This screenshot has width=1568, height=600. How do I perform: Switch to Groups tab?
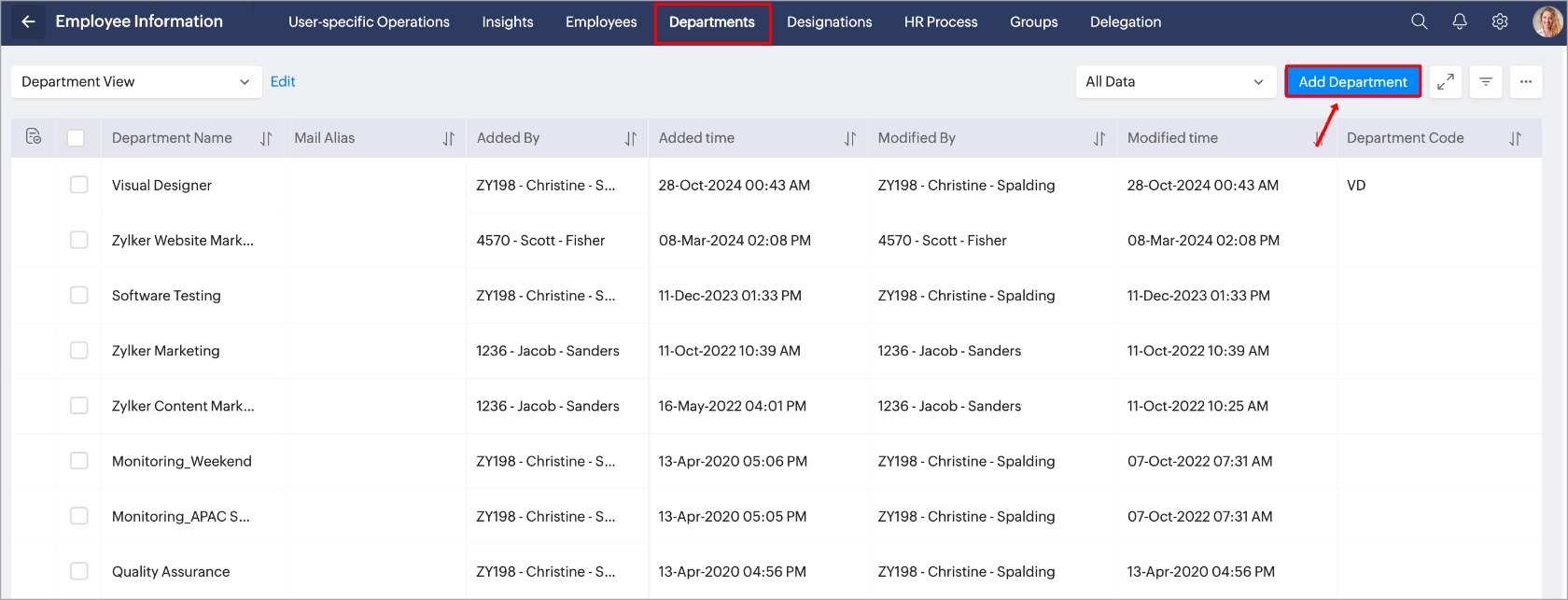[x=1034, y=22]
